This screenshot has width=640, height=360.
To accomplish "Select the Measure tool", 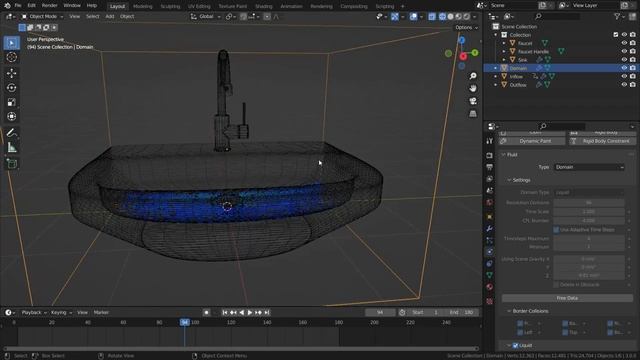I will coord(11,147).
